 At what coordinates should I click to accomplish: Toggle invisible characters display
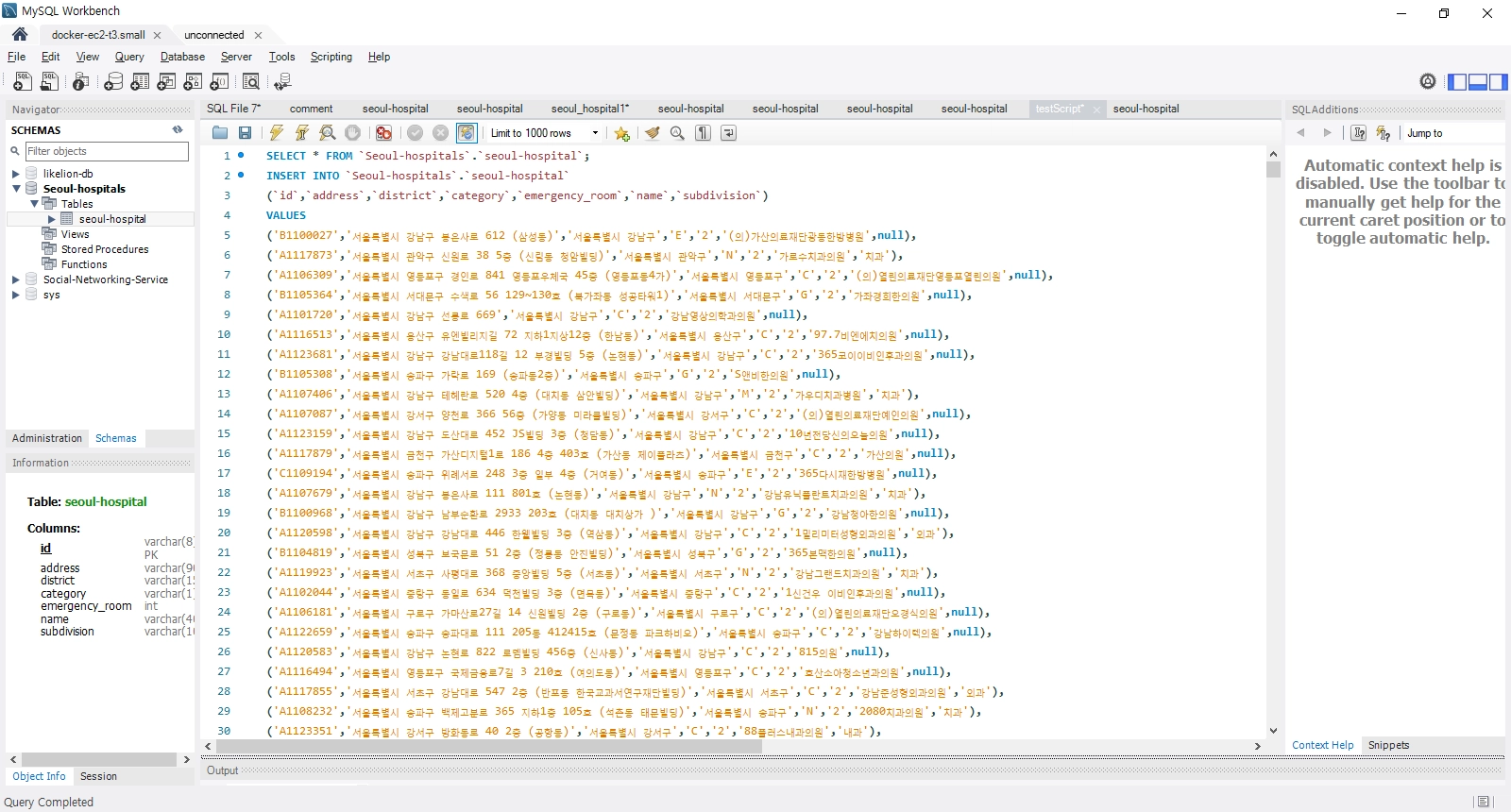point(704,133)
